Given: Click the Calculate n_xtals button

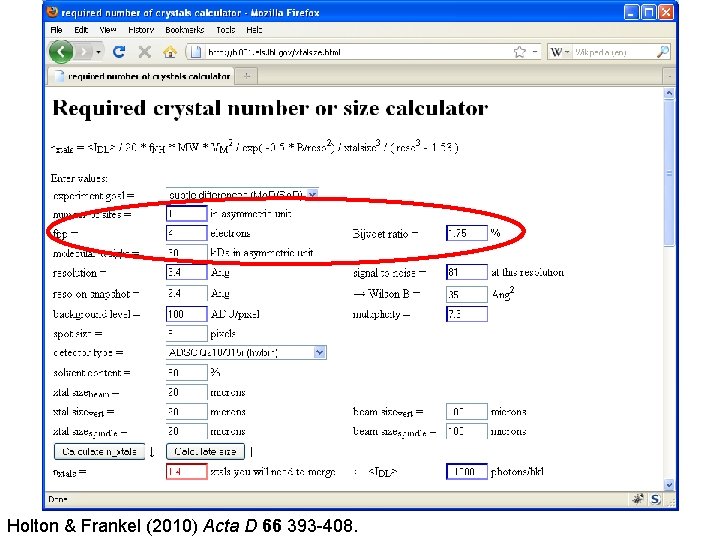Looking at the screenshot, I should tap(99, 451).
